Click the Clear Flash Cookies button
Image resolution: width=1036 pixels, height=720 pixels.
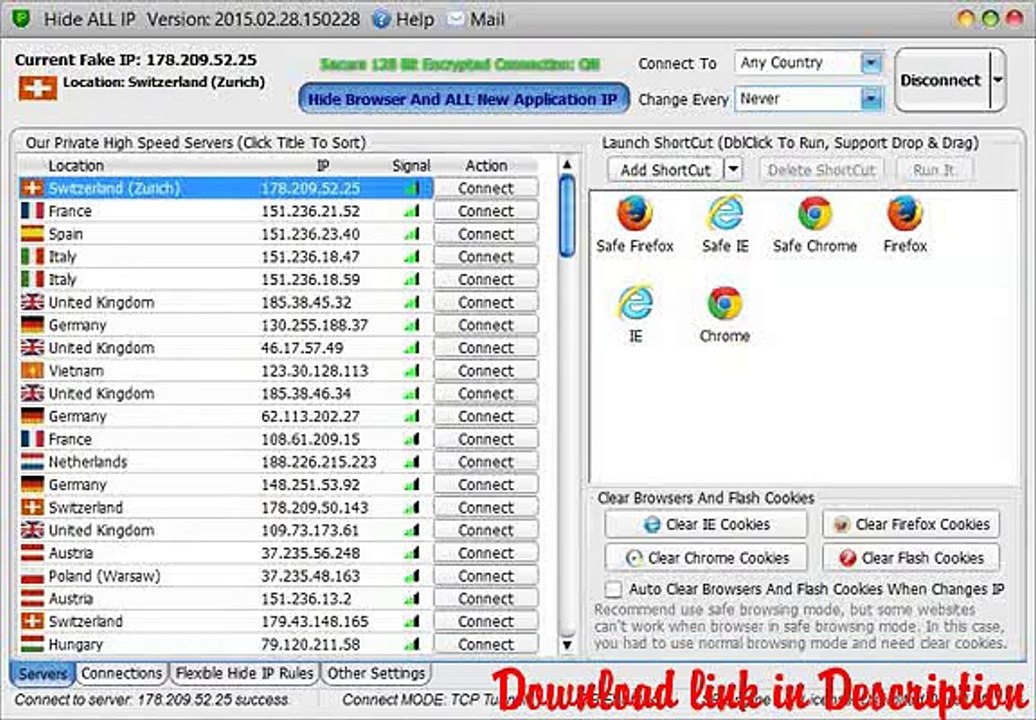pyautogui.click(x=911, y=558)
